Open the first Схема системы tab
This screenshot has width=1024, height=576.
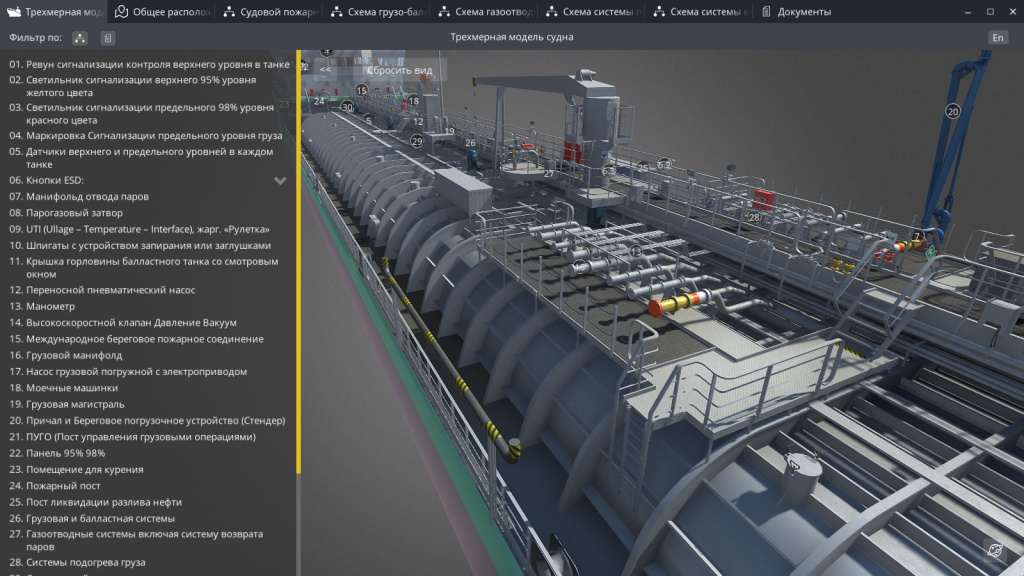[594, 12]
